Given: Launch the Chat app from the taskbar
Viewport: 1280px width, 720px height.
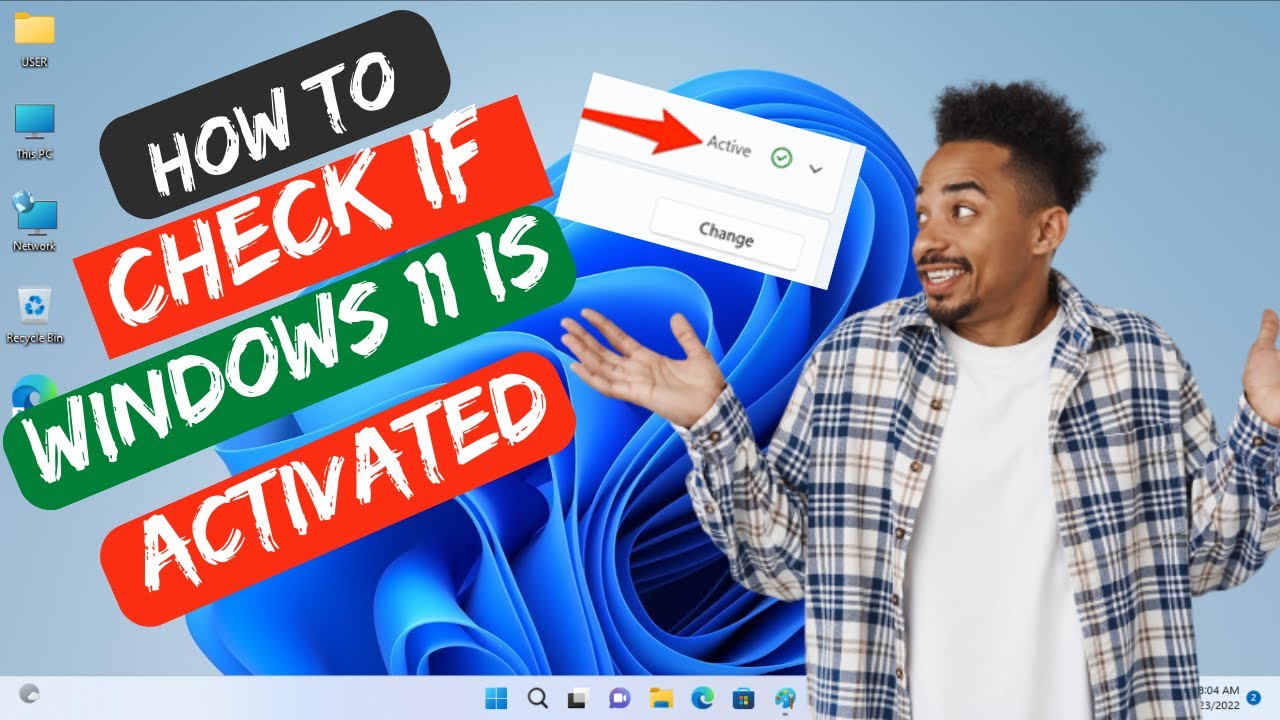Looking at the screenshot, I should click(x=619, y=697).
